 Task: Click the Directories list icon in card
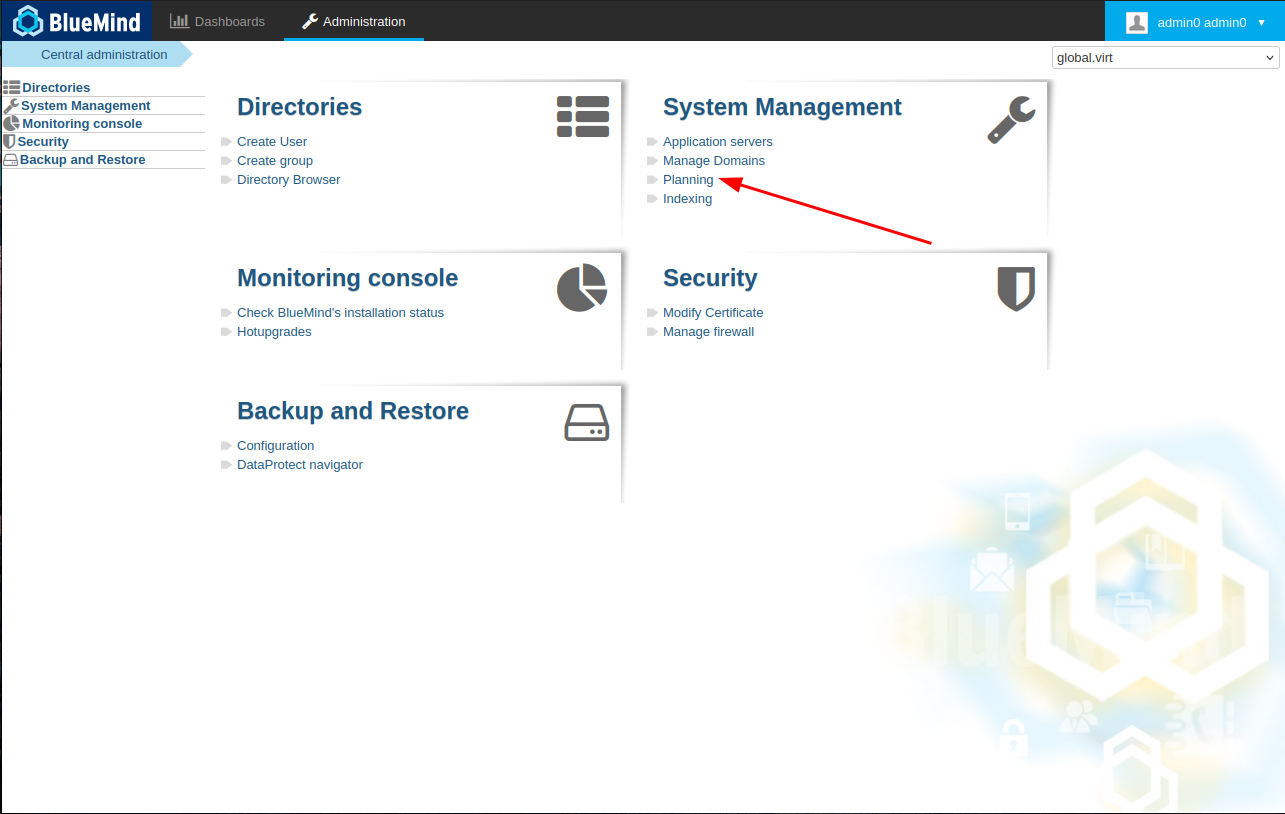(582, 117)
